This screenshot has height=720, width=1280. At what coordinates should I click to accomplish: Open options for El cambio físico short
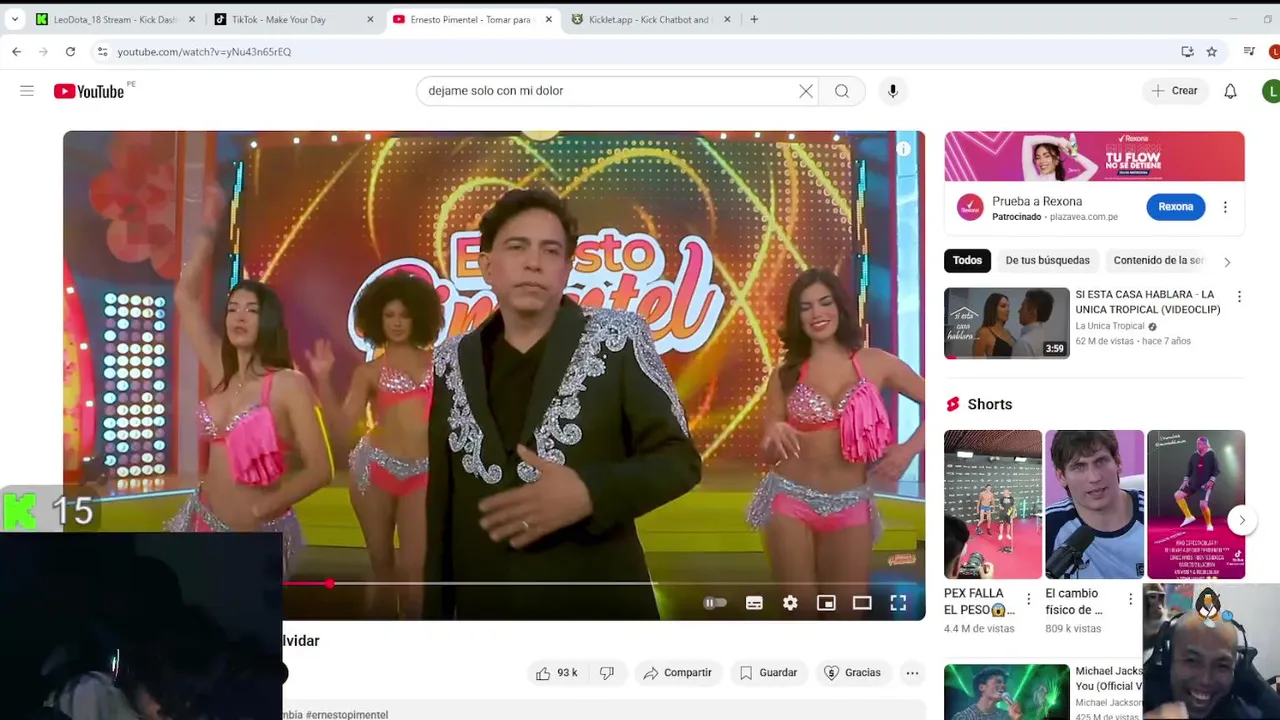pos(1130,600)
